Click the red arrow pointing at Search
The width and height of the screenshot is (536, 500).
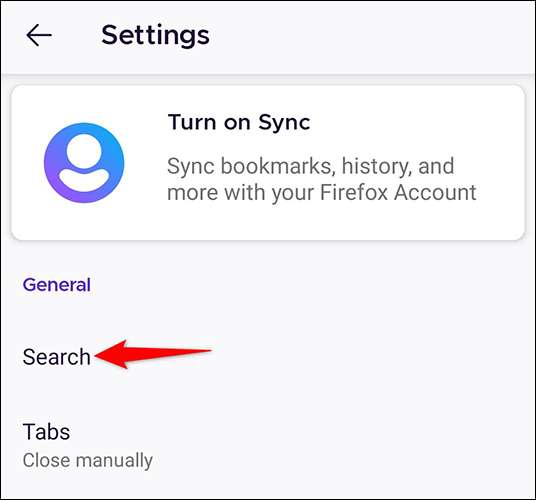click(x=153, y=354)
